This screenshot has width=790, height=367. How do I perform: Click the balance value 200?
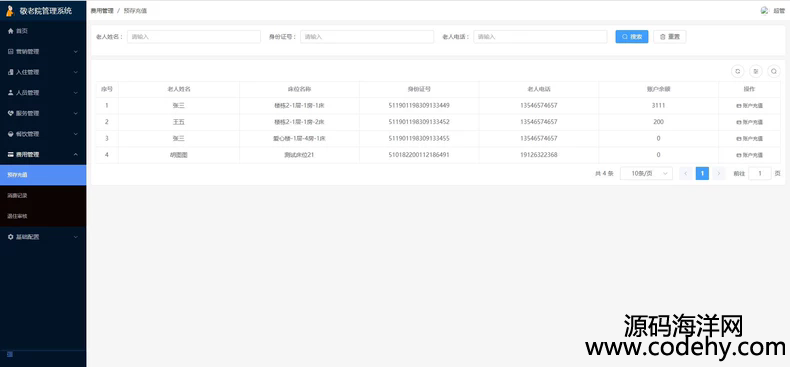pos(659,122)
